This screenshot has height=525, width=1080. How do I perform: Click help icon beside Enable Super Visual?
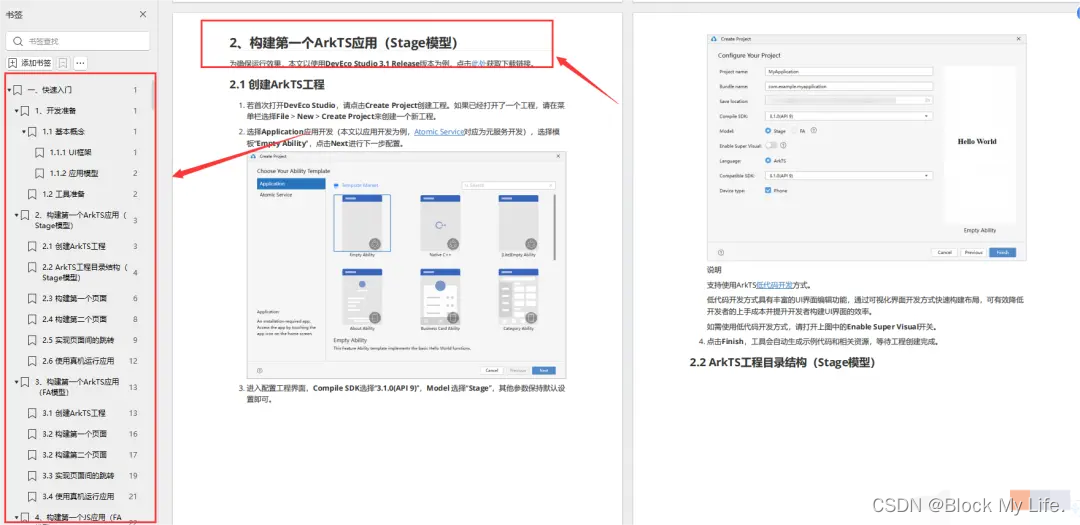pyautogui.click(x=783, y=145)
